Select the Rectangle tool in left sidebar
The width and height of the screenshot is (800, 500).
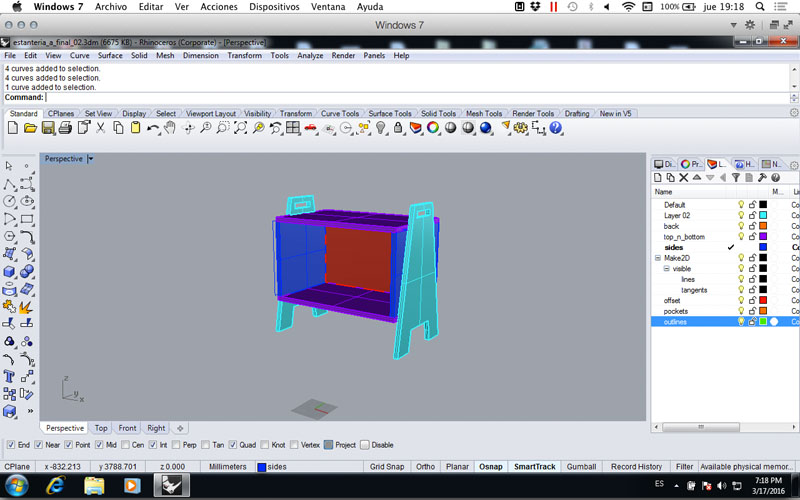click(27, 219)
